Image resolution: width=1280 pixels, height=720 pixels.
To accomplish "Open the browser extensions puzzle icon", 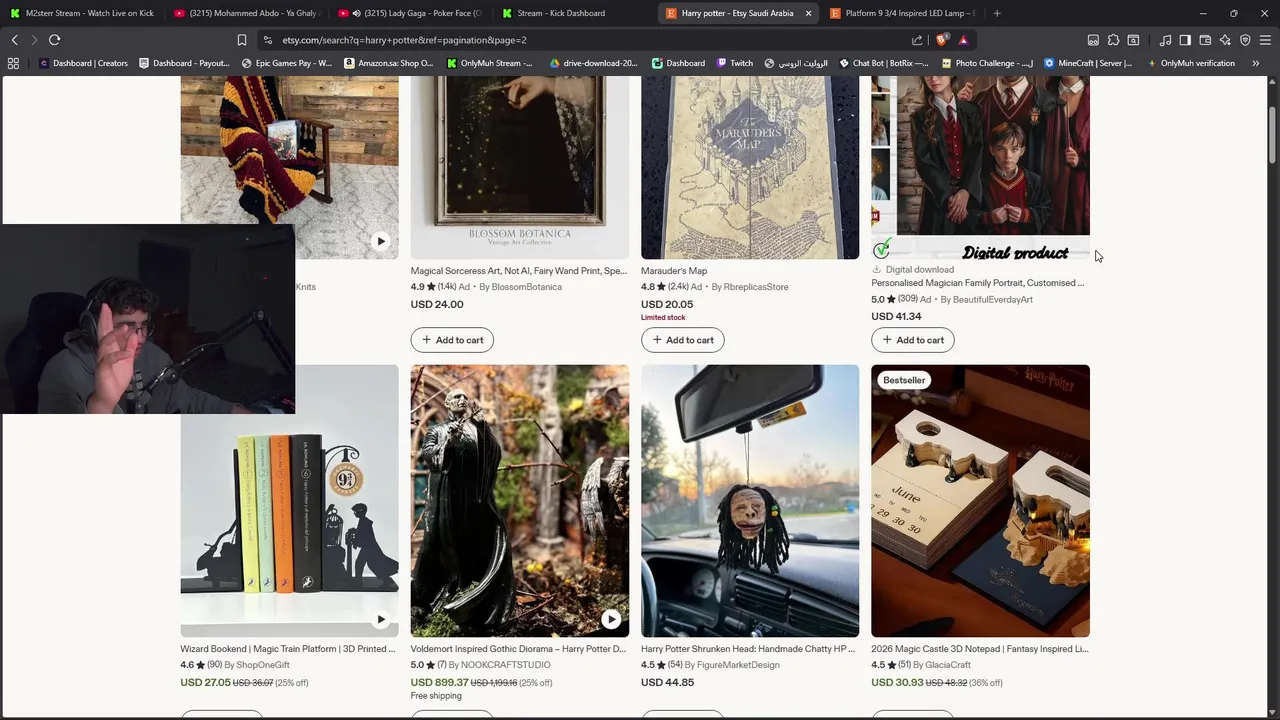I will [x=1113, y=40].
